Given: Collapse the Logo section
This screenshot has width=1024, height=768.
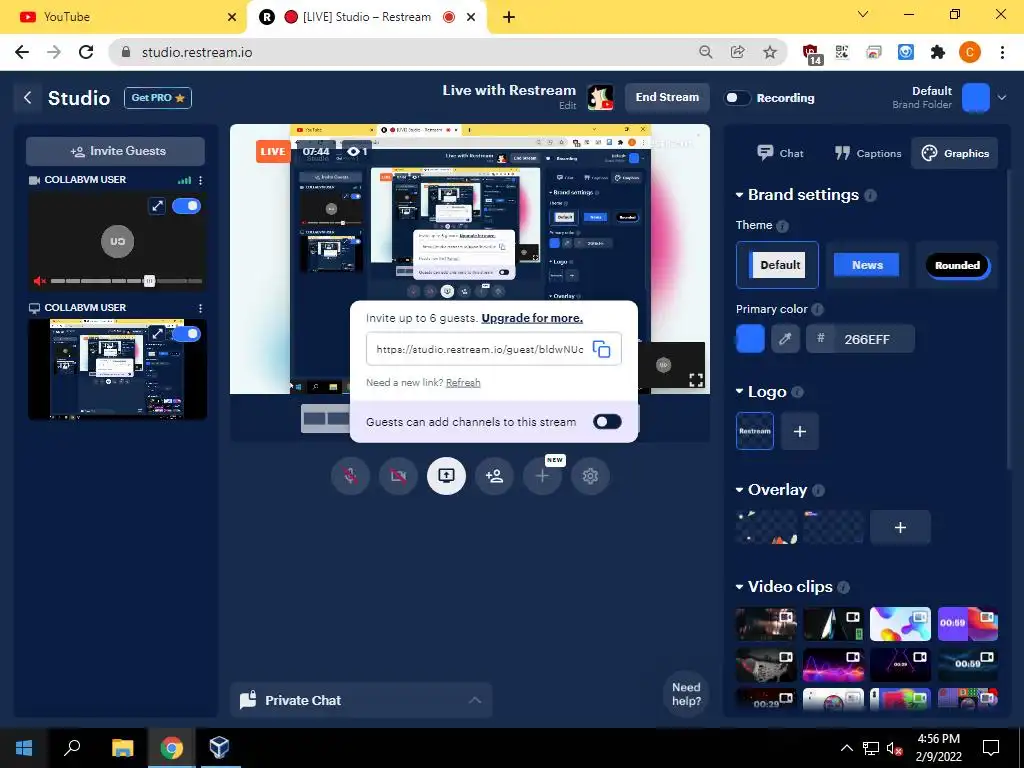Looking at the screenshot, I should point(739,392).
